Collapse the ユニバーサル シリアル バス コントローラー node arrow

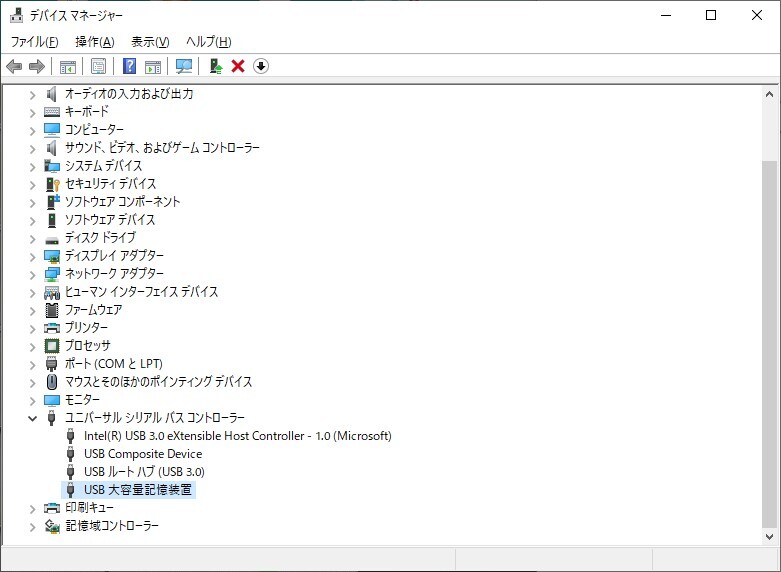tap(32, 418)
